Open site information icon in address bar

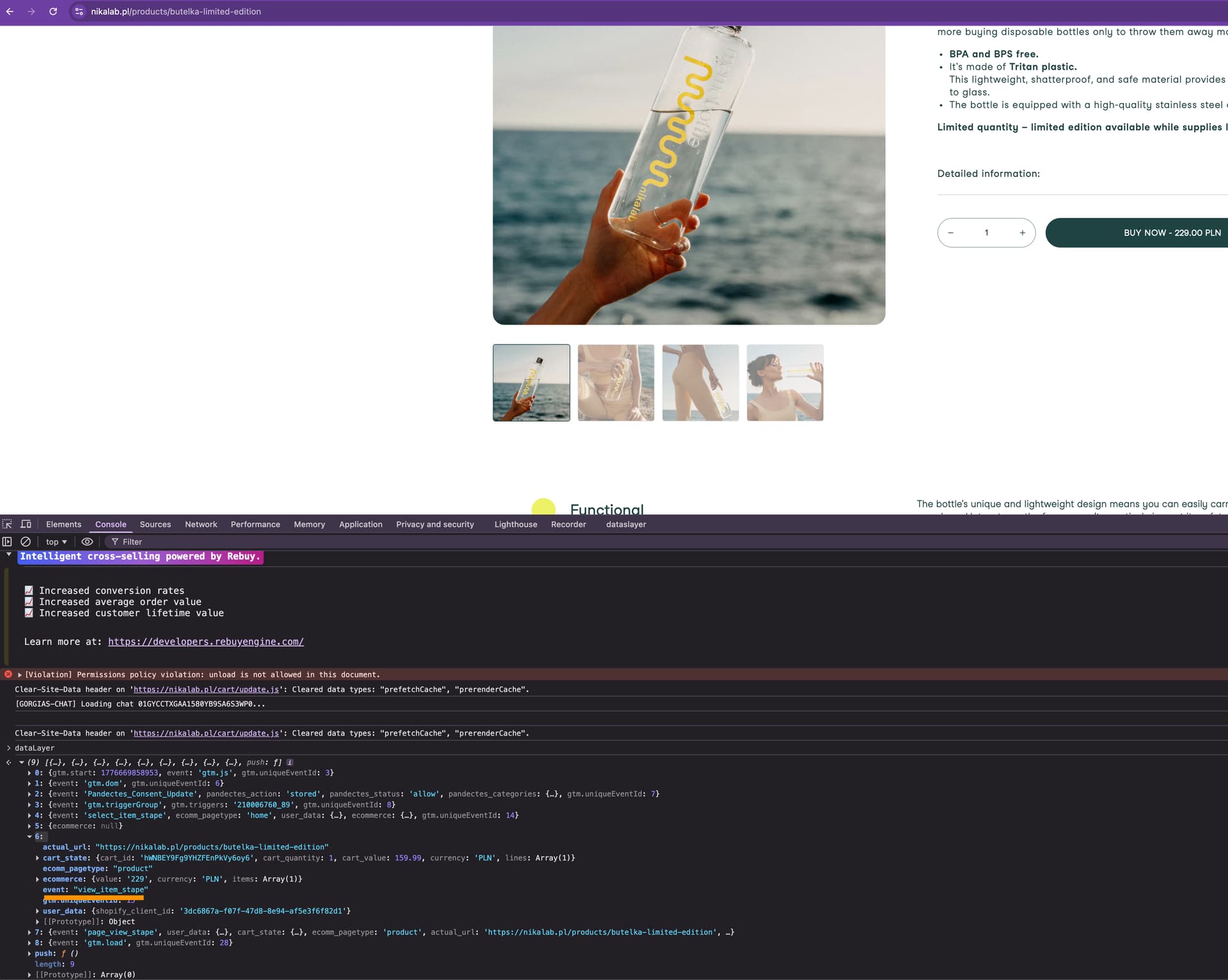tap(79, 12)
